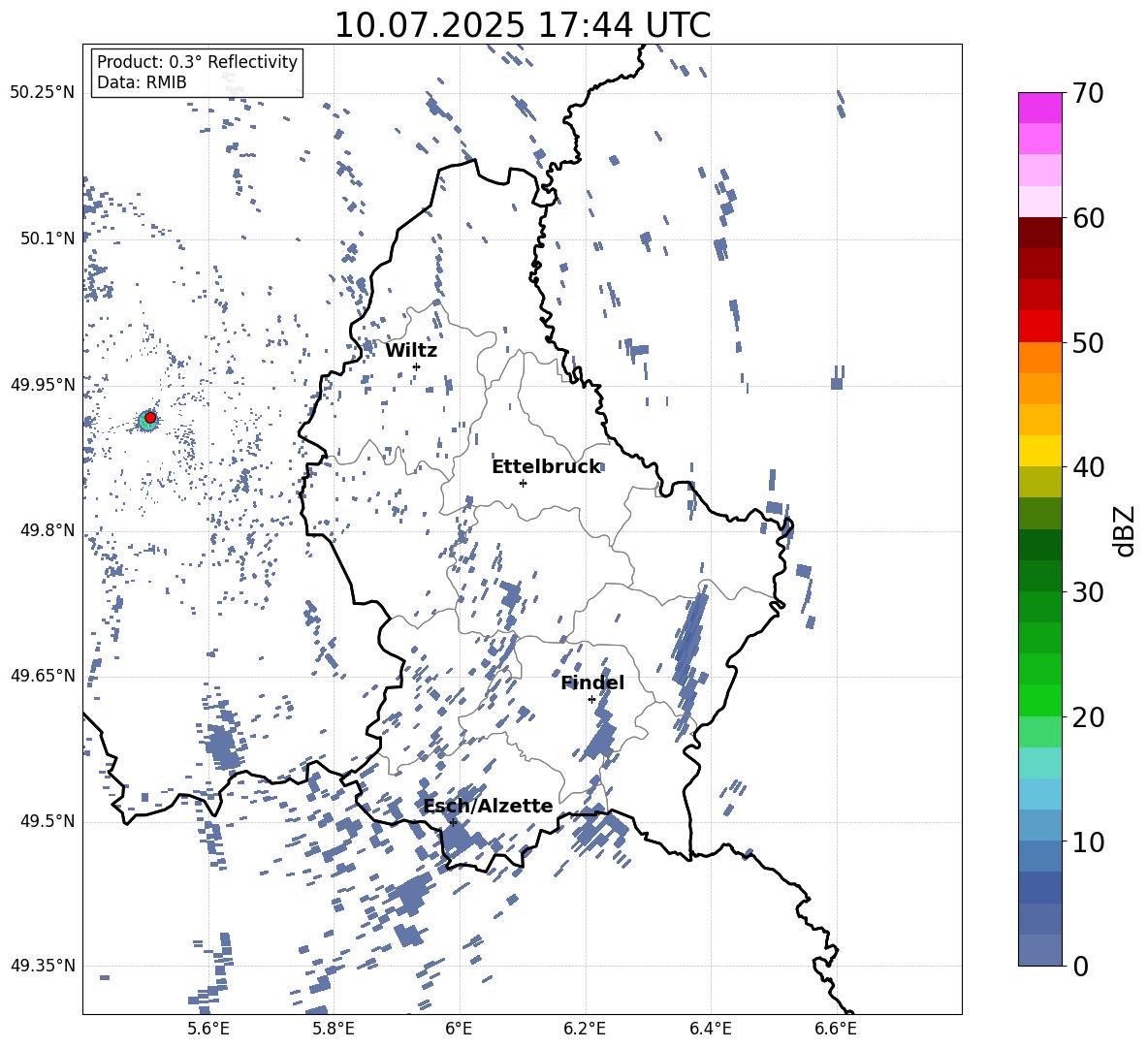
Task: Pick the light blue swatch above 10 dBZ
Action: [x=1039, y=794]
